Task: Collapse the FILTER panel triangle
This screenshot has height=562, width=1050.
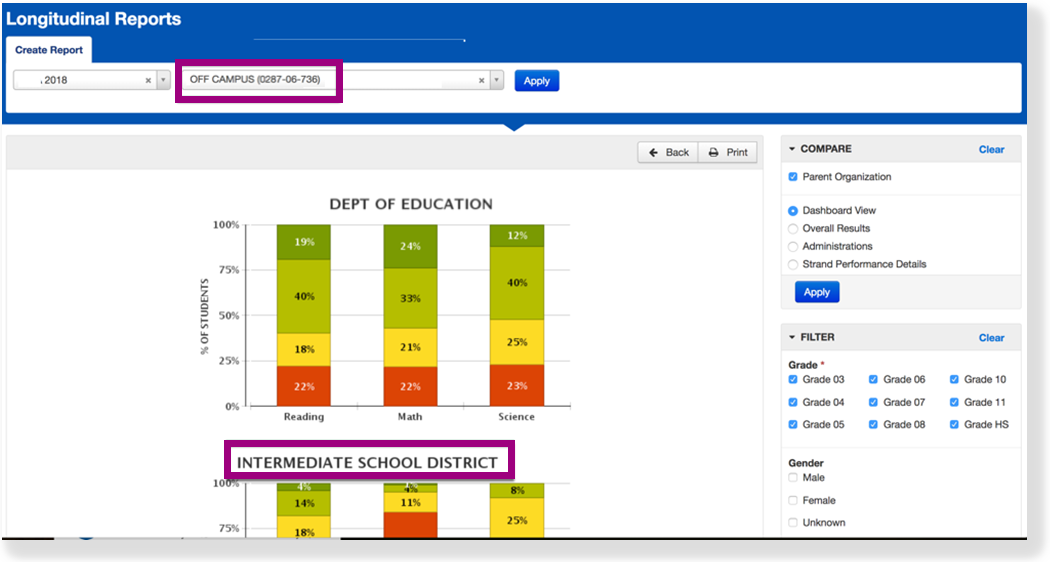Action: click(x=792, y=338)
